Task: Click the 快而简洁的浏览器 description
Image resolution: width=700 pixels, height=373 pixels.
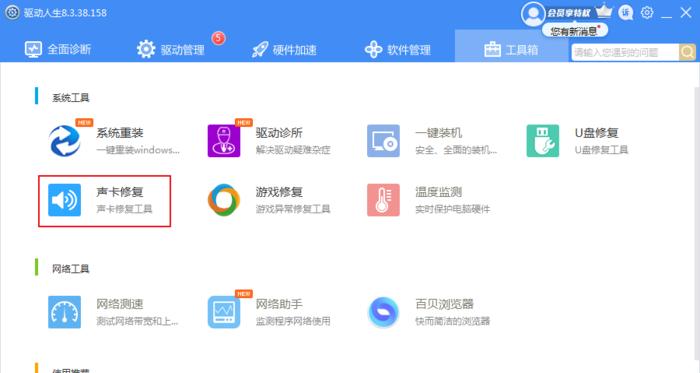Action: pyautogui.click(x=453, y=321)
